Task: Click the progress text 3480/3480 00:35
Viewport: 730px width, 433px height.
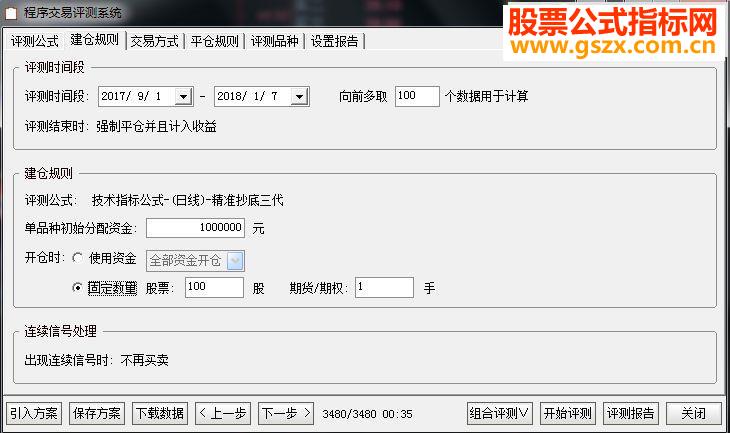Action: pos(367,414)
